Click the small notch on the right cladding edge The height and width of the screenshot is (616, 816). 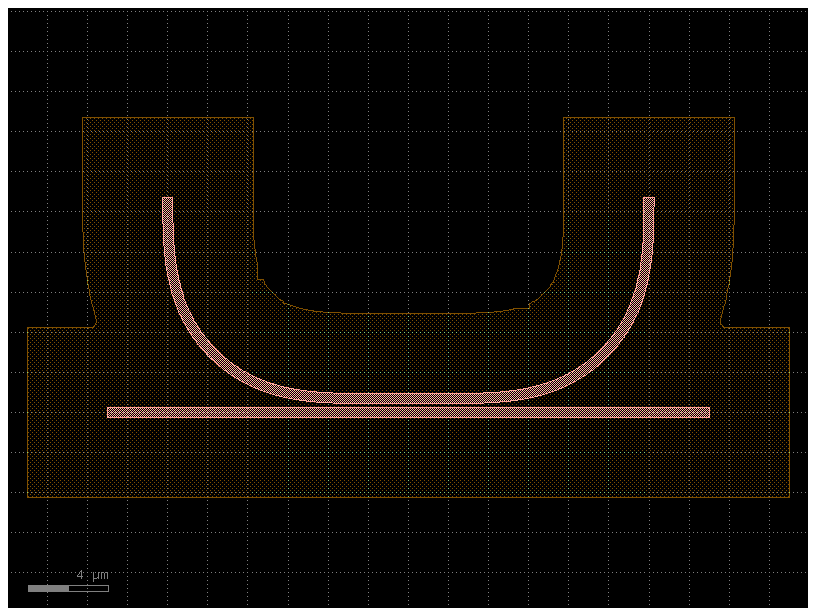pyautogui.click(x=724, y=323)
